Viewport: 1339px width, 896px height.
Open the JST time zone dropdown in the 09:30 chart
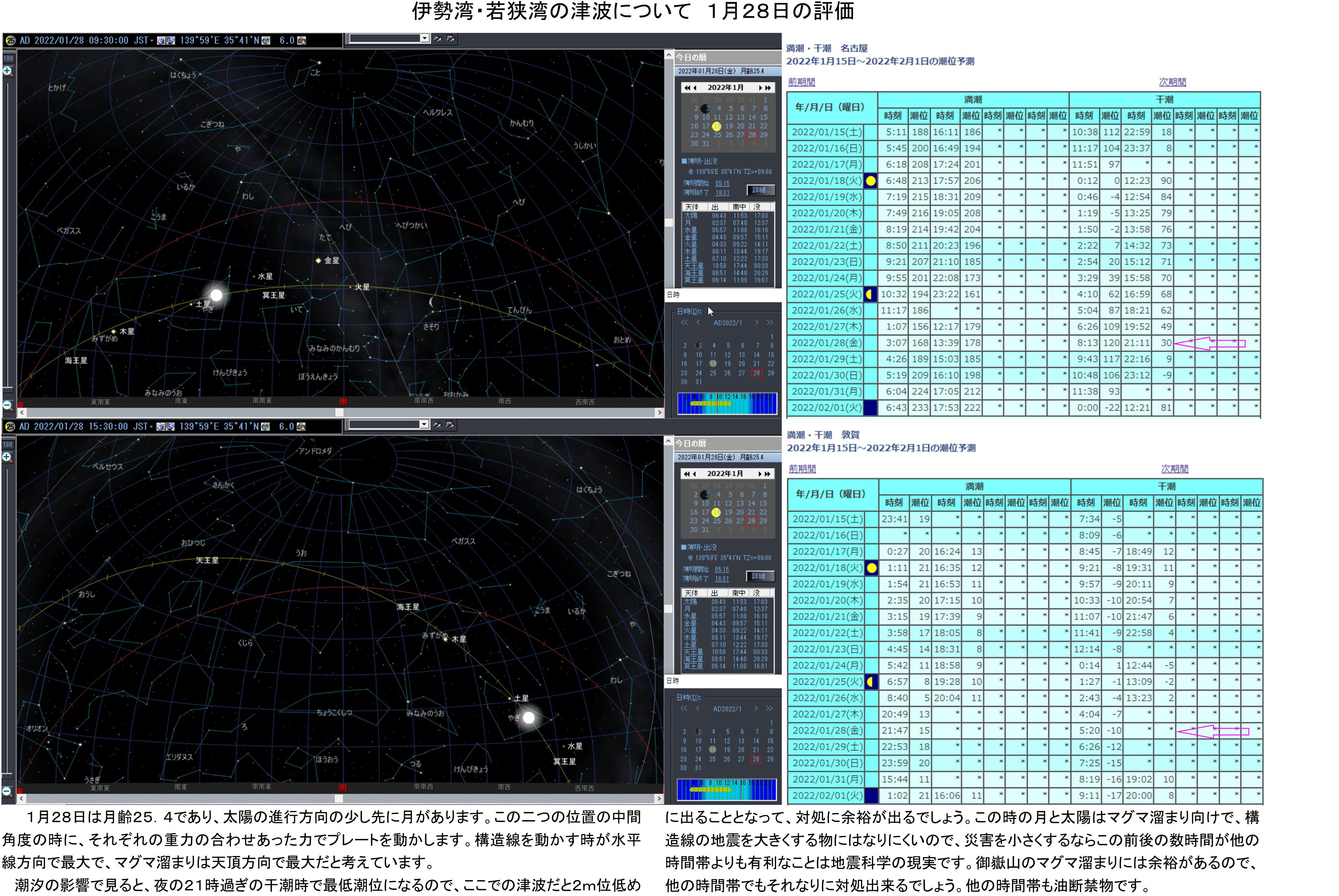[x=152, y=41]
